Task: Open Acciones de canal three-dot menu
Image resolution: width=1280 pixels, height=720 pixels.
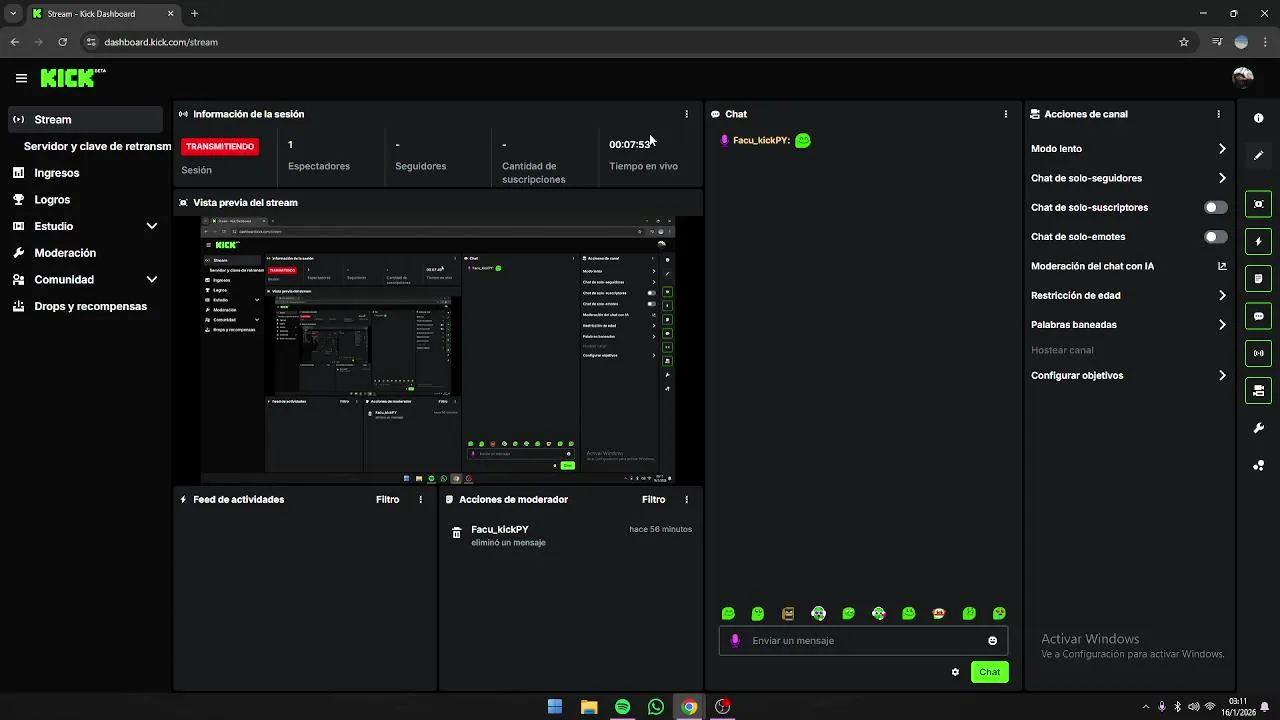Action: click(x=1218, y=114)
